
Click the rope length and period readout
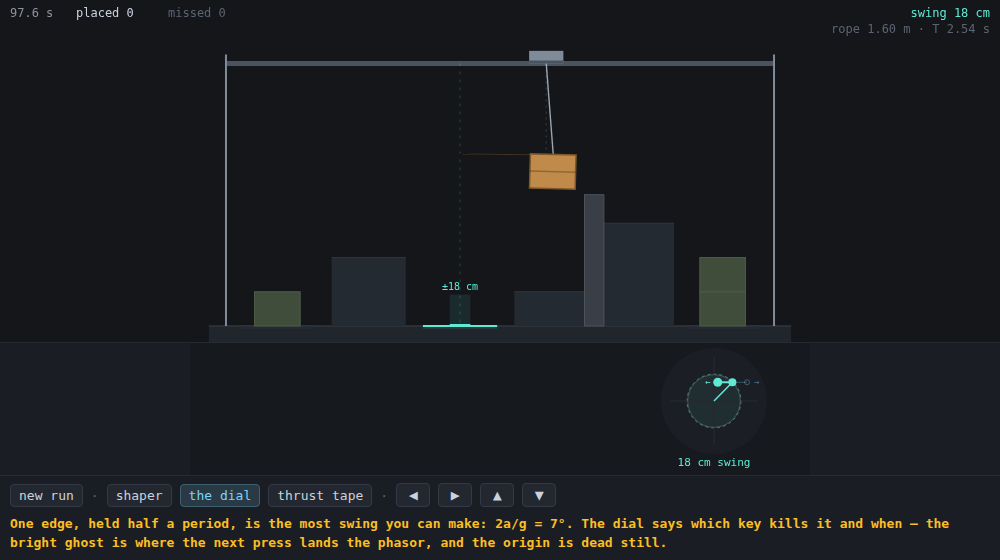coord(911,29)
